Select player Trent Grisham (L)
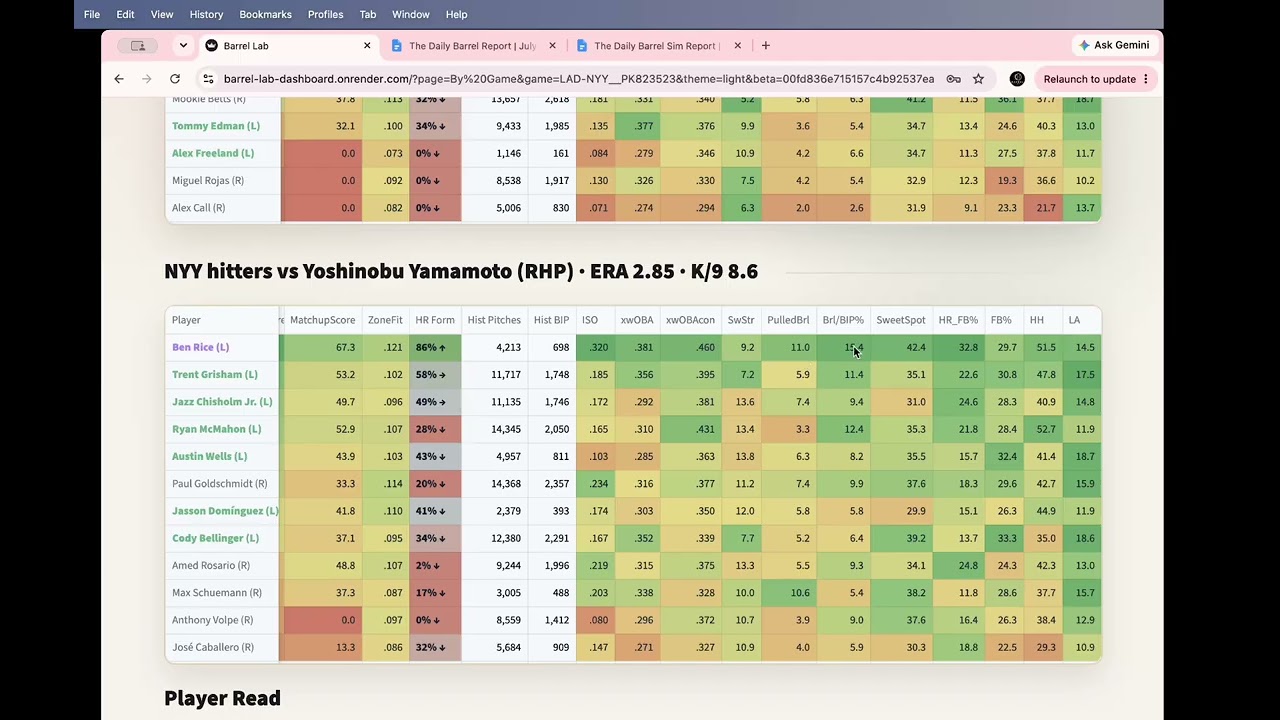 coord(215,374)
